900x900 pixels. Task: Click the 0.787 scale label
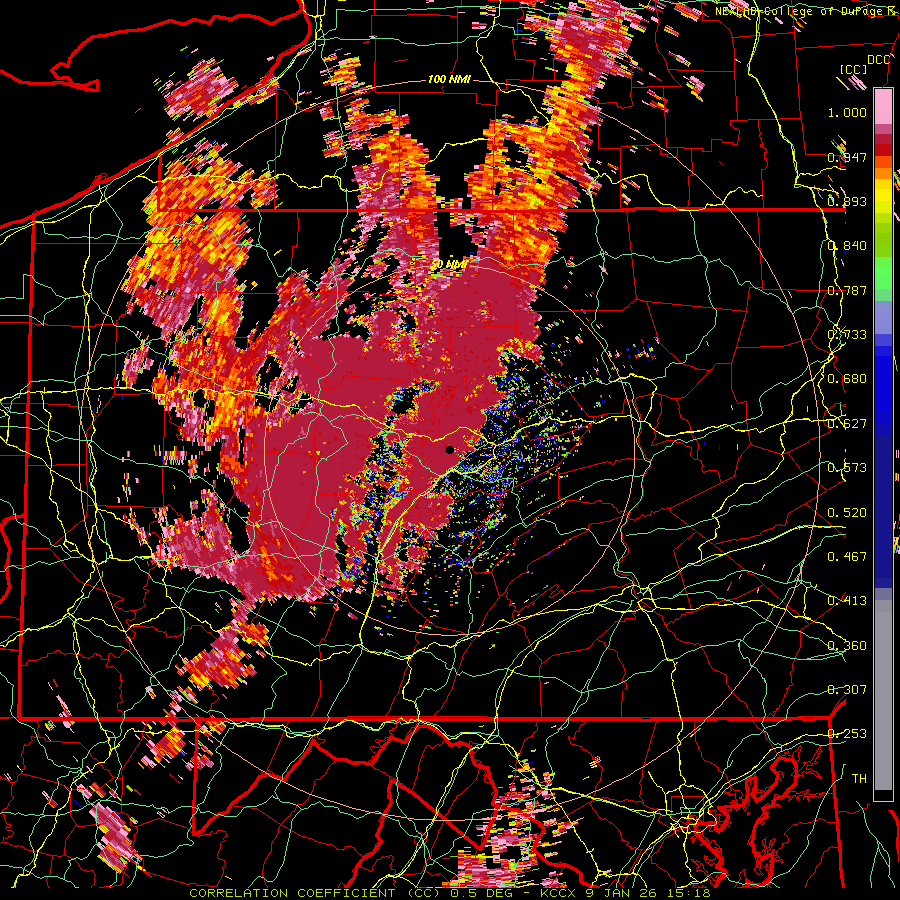point(847,290)
